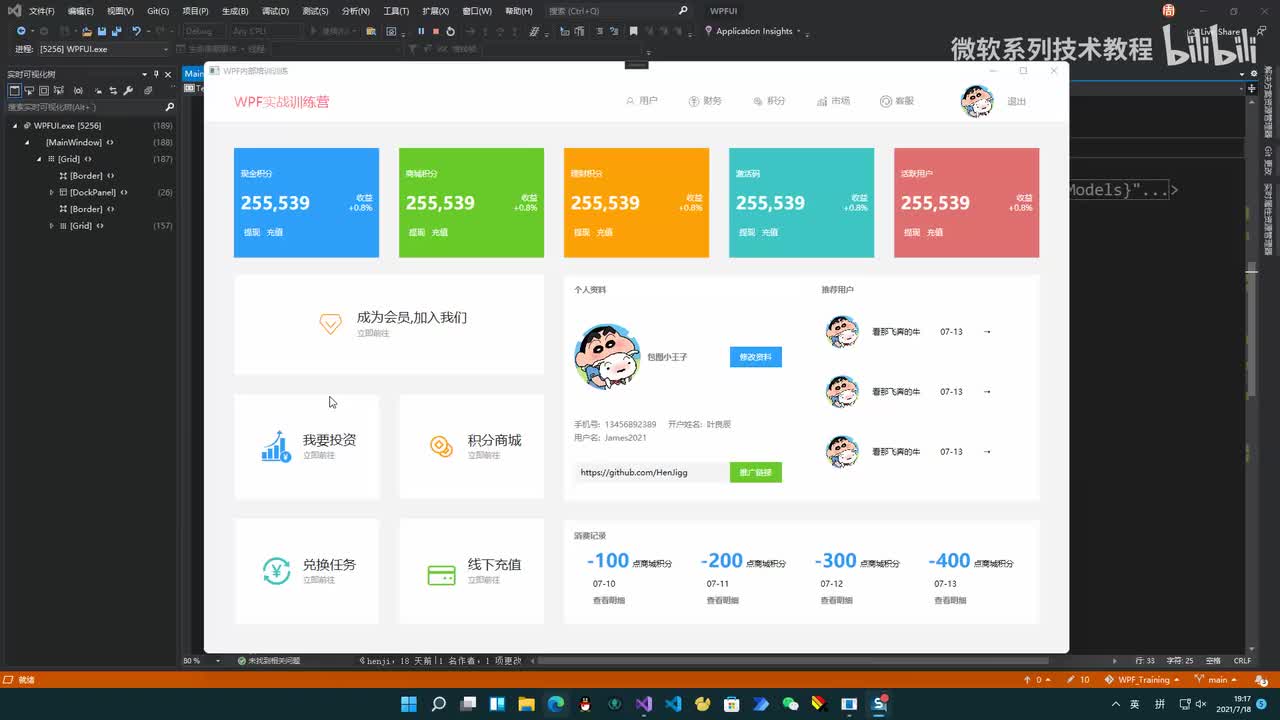Screen dimensions: 1280x720
Task: Click 充值 on the green 商城积分 card
Action: point(440,232)
